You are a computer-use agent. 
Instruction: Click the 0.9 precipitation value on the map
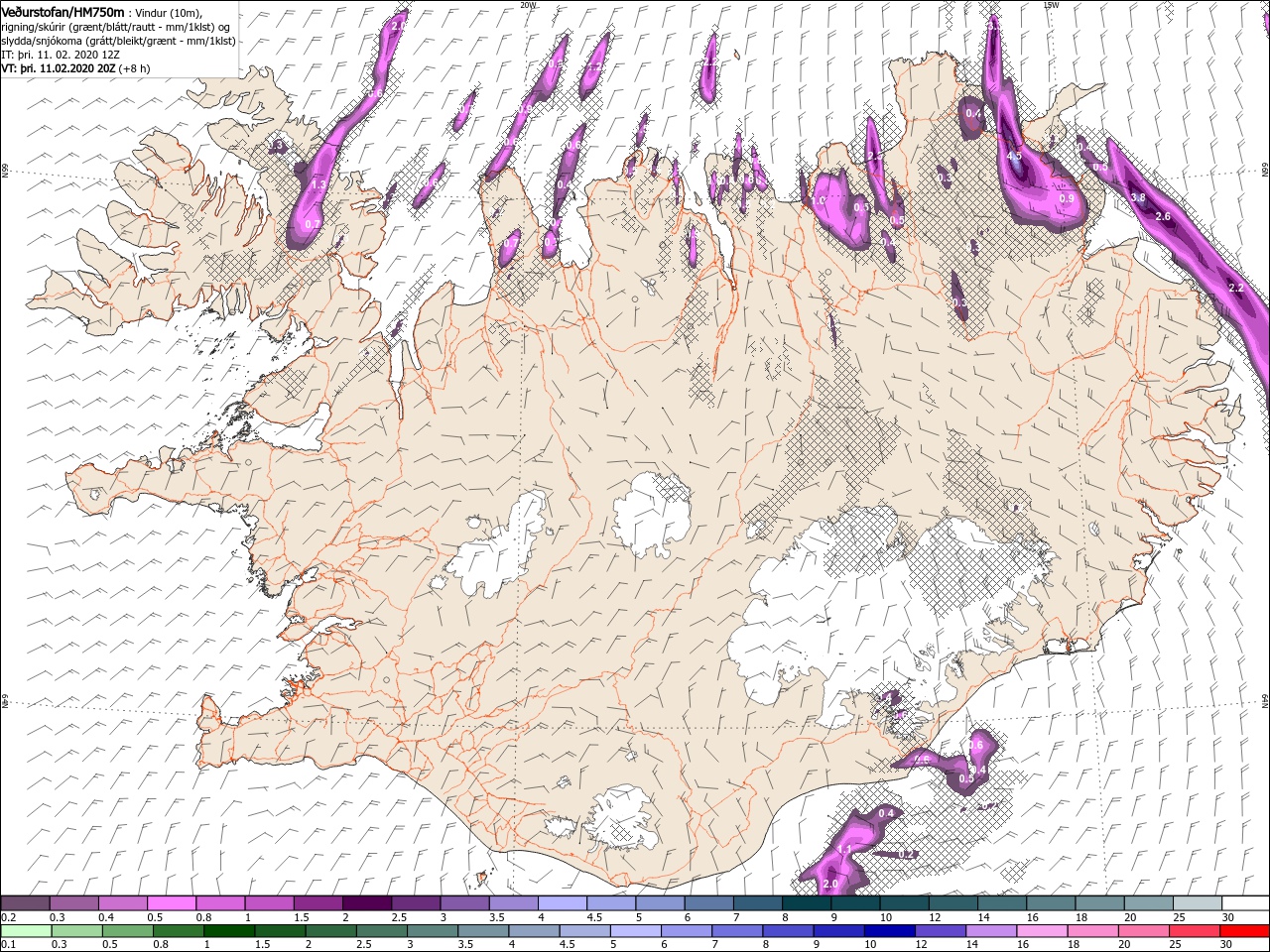[x=1067, y=198]
